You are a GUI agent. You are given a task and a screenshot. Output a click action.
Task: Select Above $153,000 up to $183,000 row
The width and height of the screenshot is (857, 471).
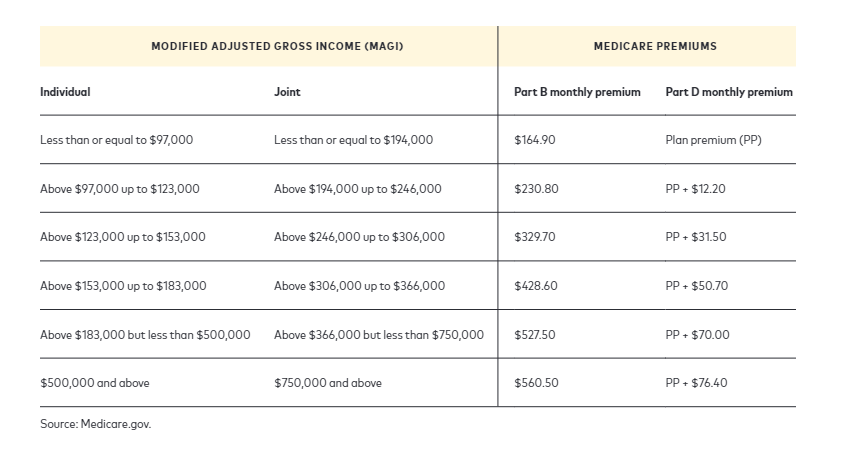(x=418, y=286)
